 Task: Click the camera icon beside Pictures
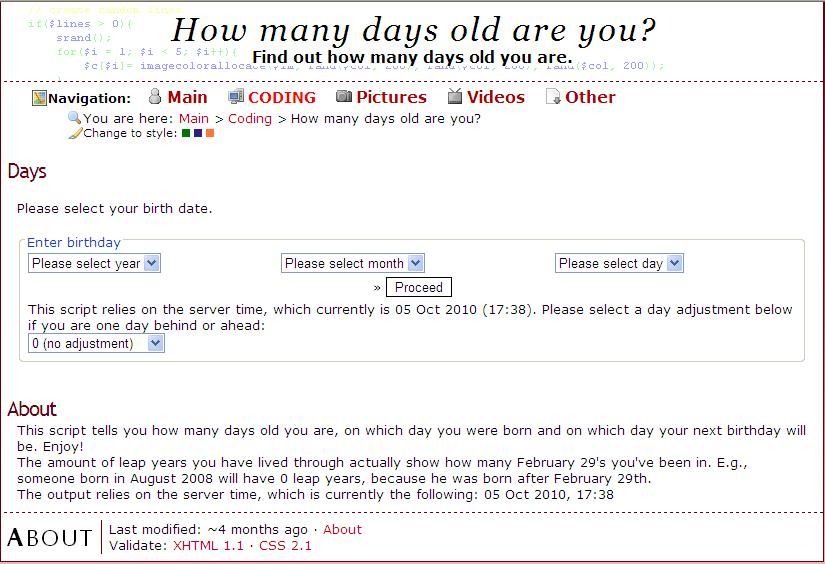pyautogui.click(x=344, y=96)
